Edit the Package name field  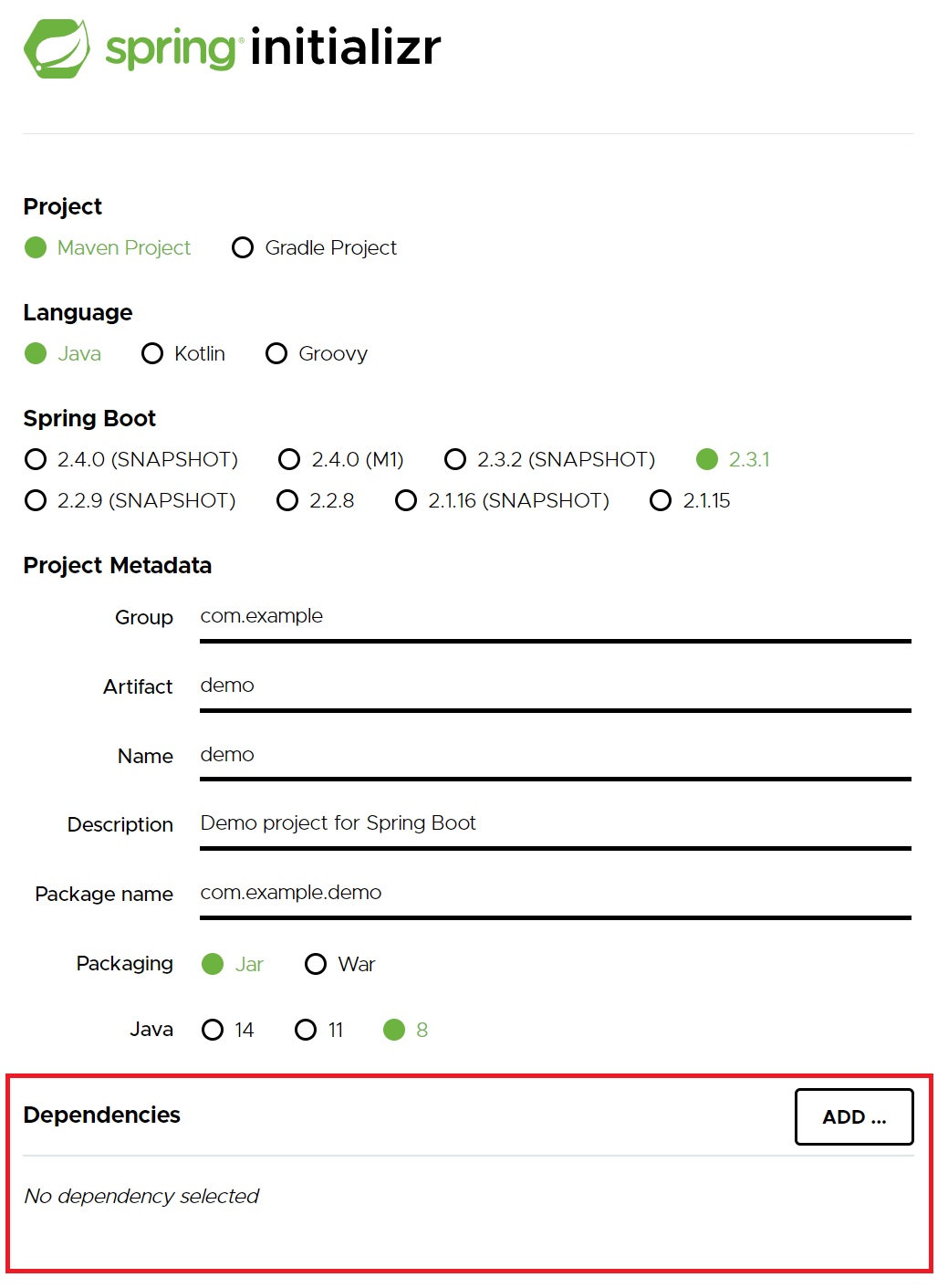click(x=556, y=894)
